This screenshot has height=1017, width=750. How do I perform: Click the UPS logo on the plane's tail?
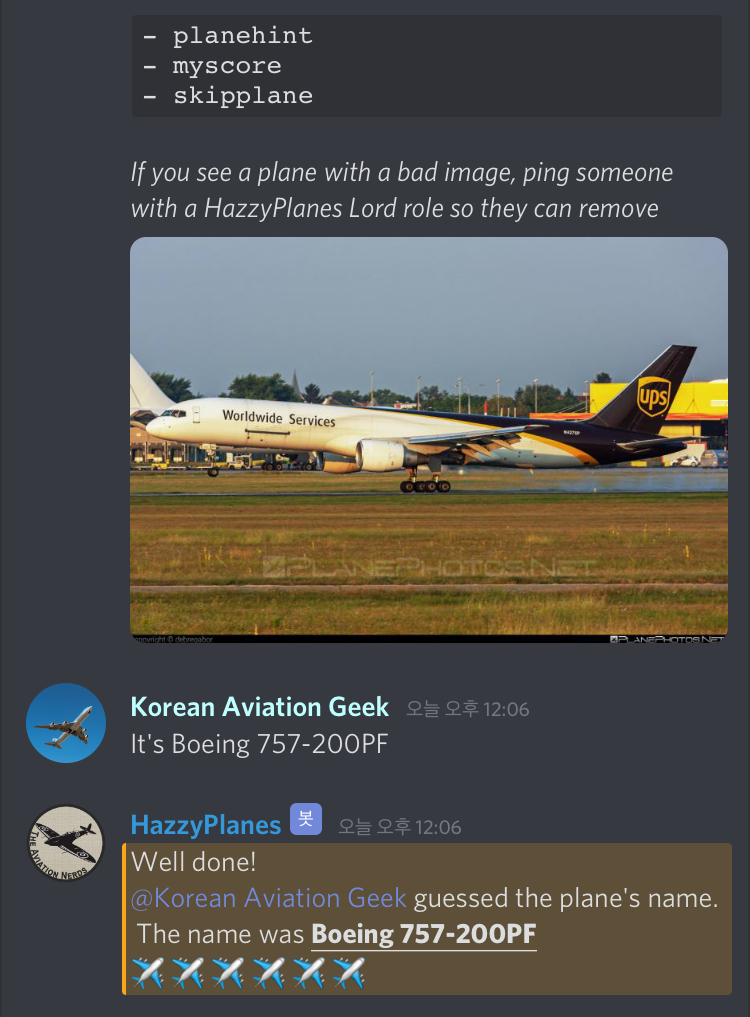653,396
